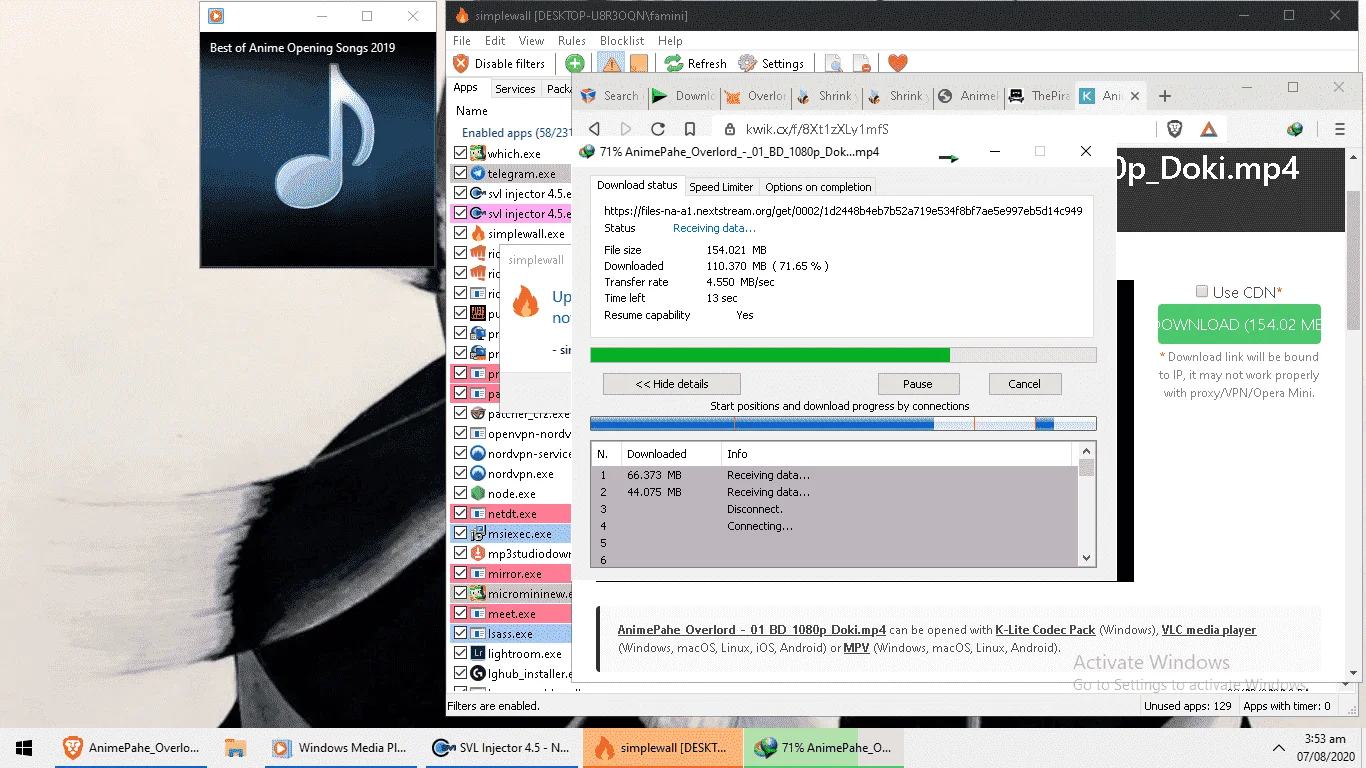
Task: Toggle the nordvpn.exe checkbox
Action: 460,473
